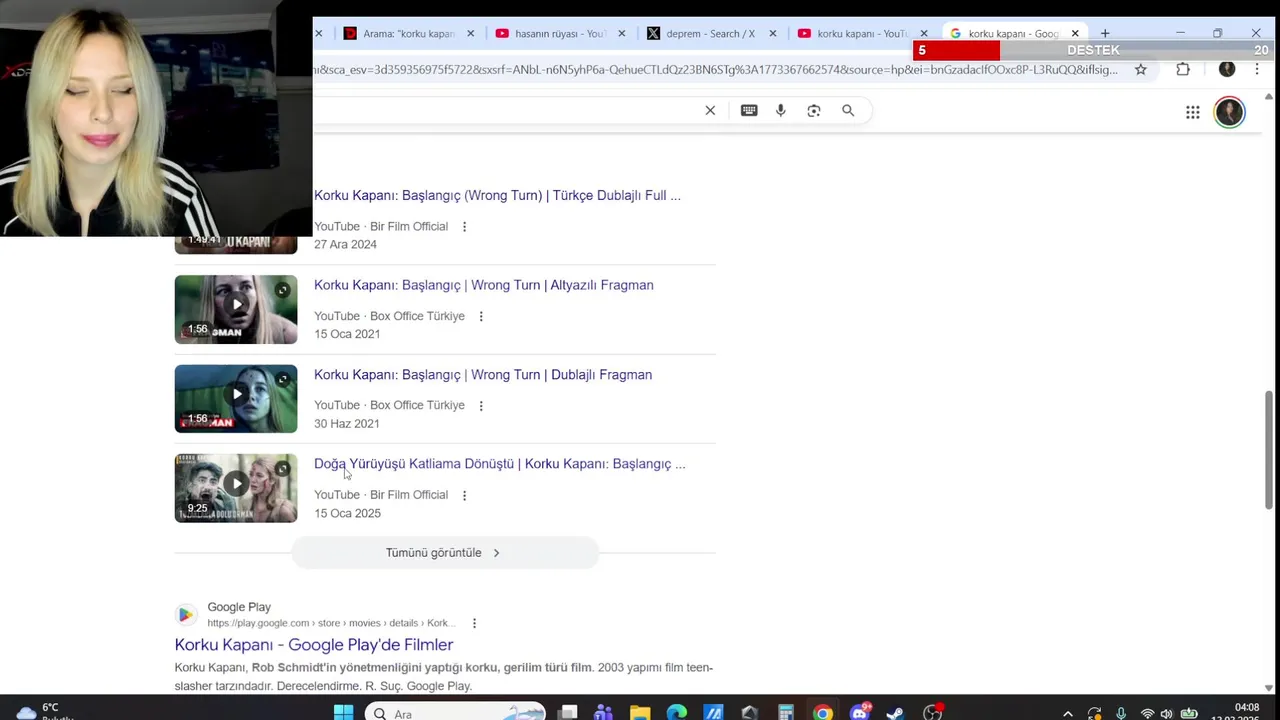Image resolution: width=1280 pixels, height=720 pixels.
Task: Play the 9:25 Doğa Yürüyüşü video thumbnail
Action: (236, 488)
